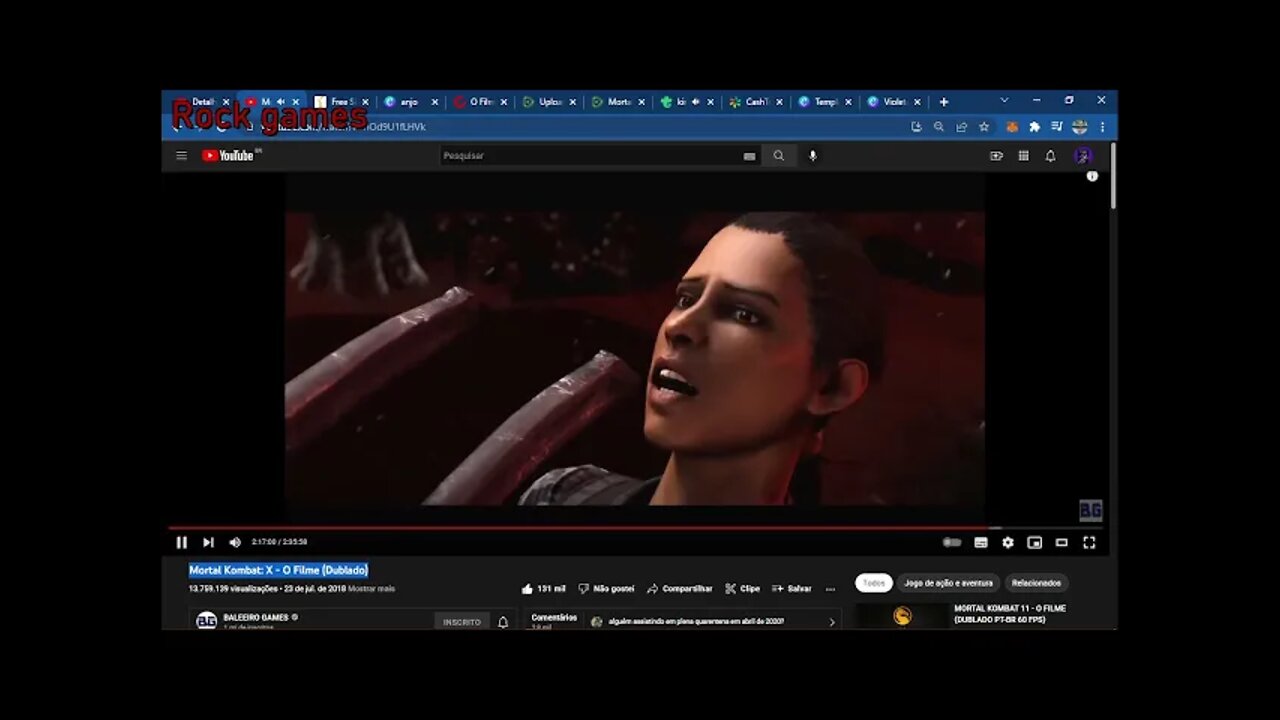Toggle subtitles on the player
Image resolution: width=1280 pixels, height=720 pixels.
pos(981,542)
